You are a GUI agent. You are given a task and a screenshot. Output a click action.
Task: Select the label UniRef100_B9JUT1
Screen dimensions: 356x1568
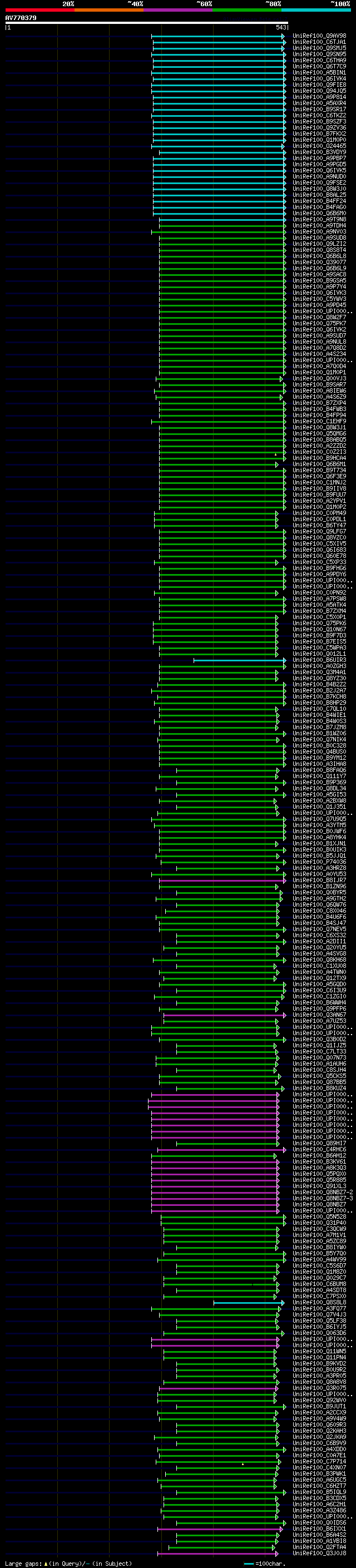click(319, 1406)
